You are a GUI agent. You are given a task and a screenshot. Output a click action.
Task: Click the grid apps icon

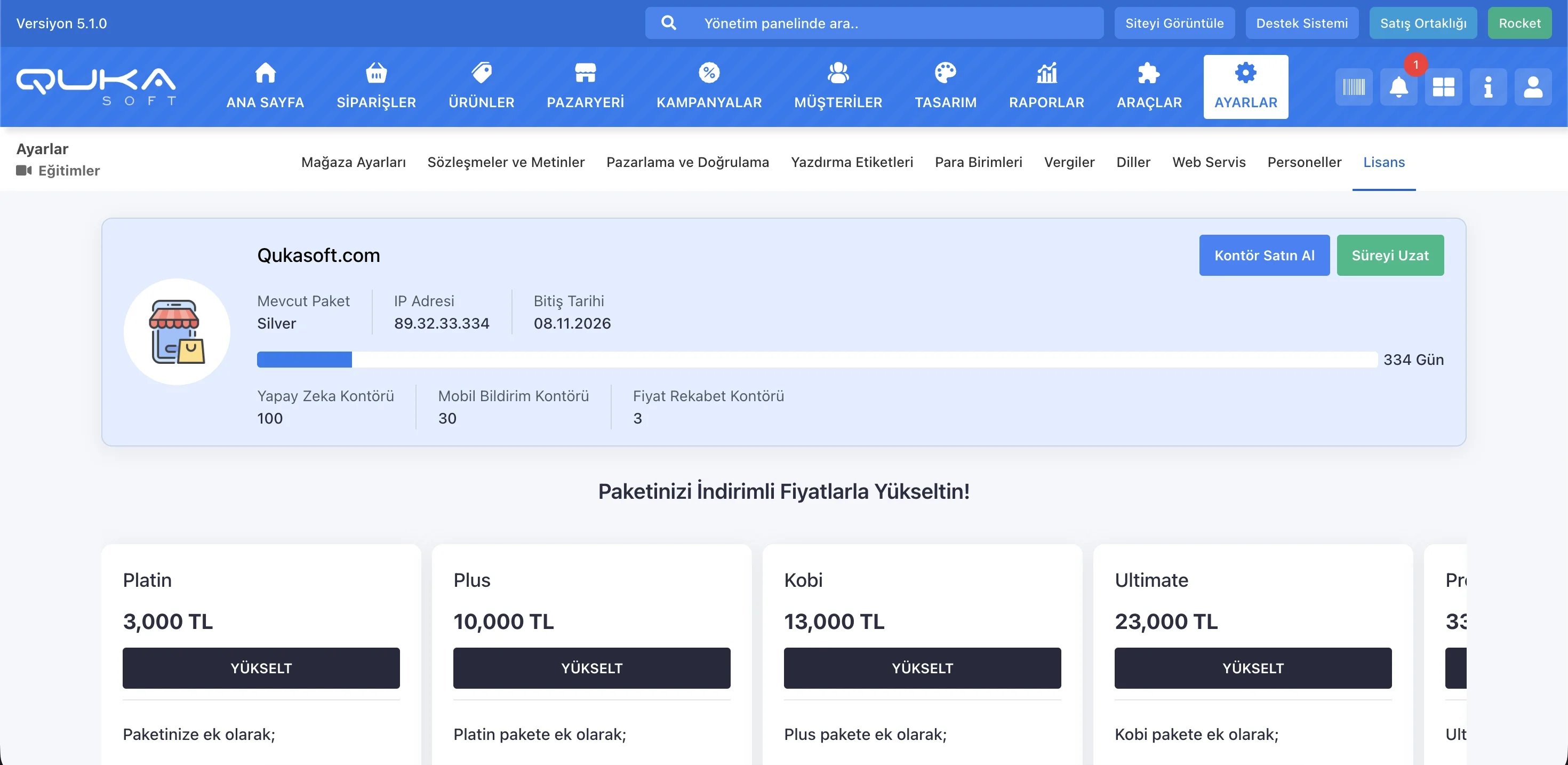[x=1443, y=87]
